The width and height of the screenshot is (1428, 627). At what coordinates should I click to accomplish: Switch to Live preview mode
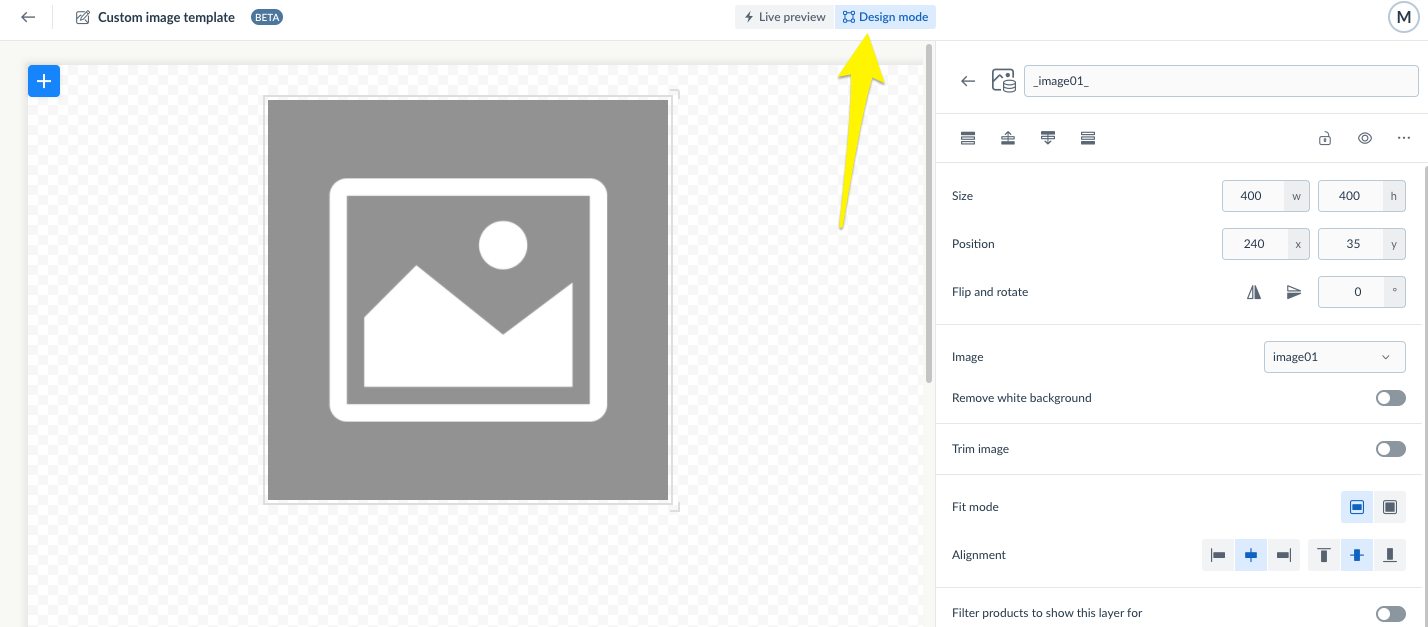[x=785, y=17]
